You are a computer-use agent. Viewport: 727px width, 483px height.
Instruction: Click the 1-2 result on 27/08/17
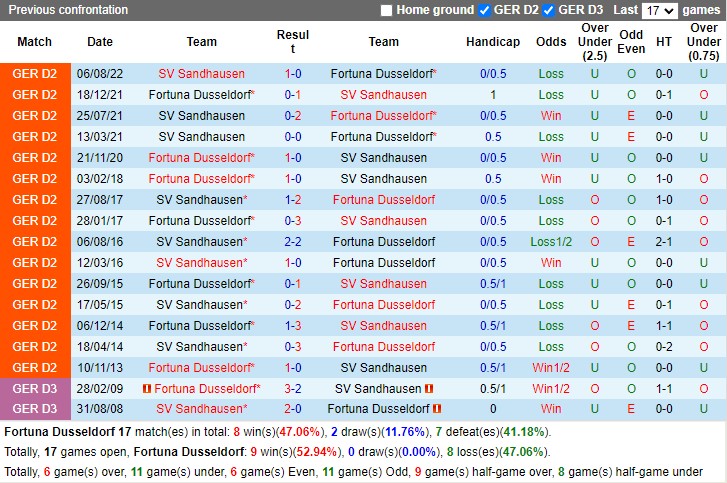coord(293,200)
